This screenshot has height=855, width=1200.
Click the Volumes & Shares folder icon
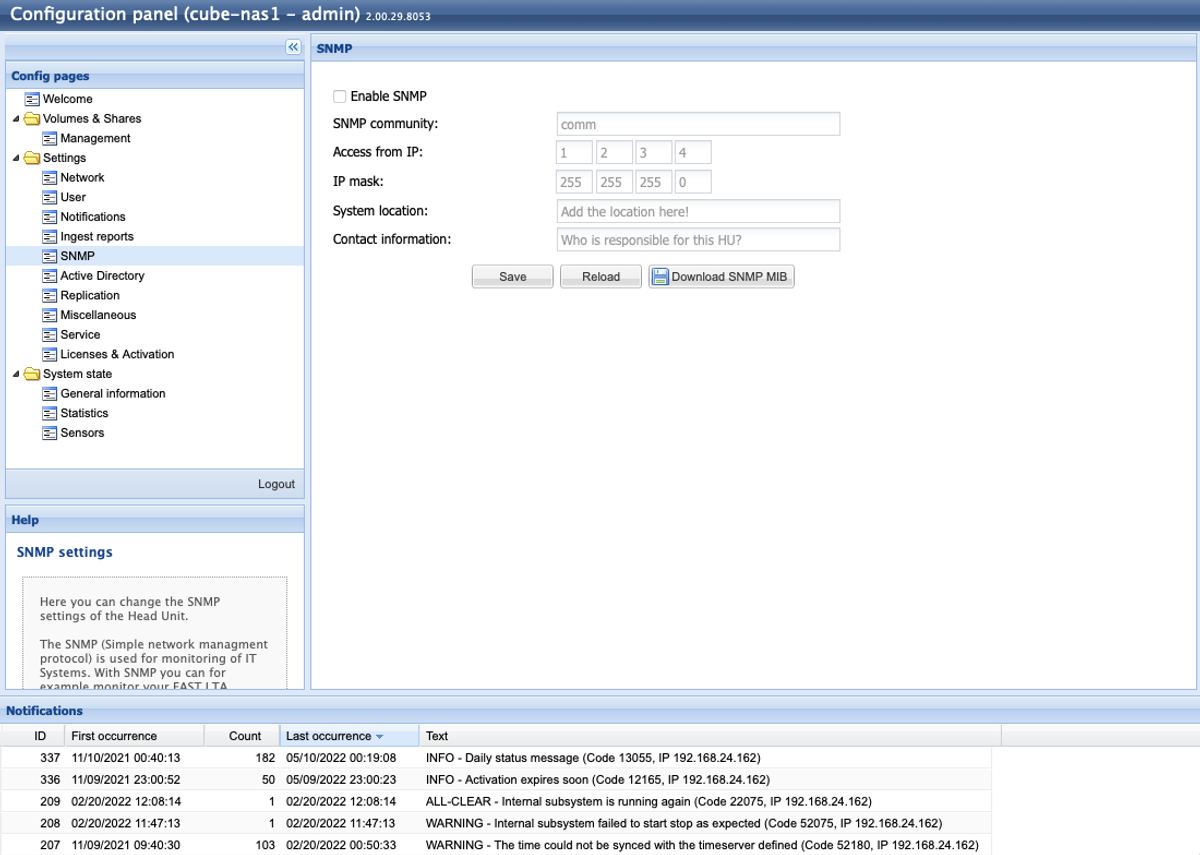click(32, 119)
